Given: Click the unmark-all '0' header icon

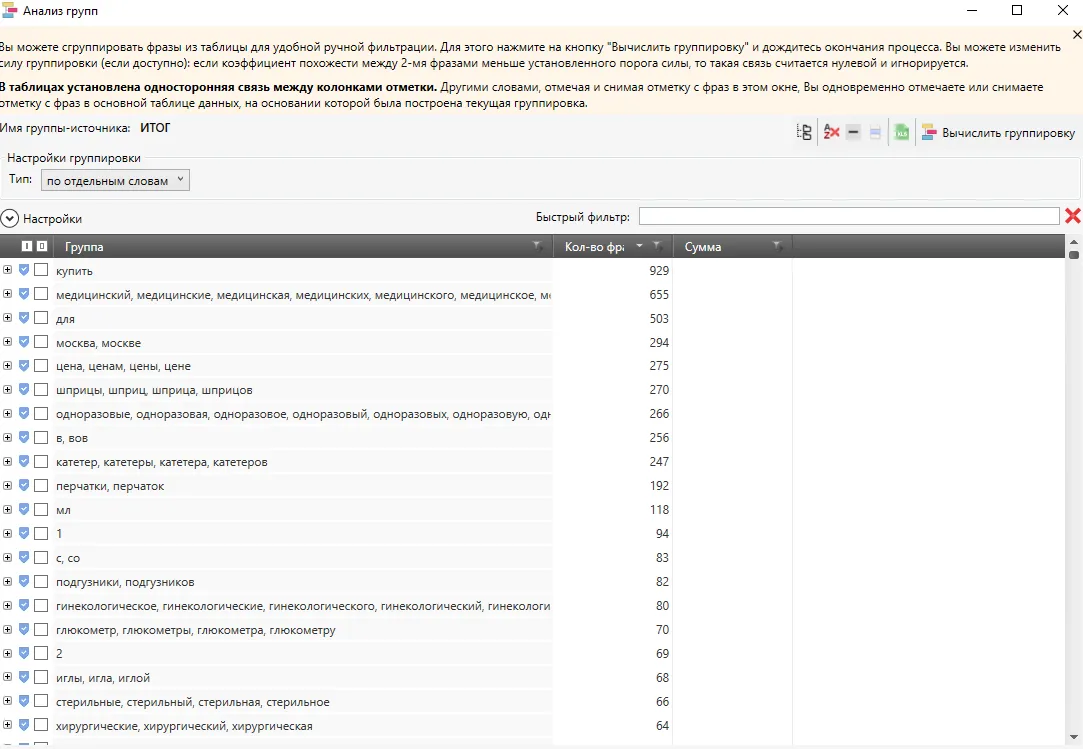Looking at the screenshot, I should (x=41, y=246).
